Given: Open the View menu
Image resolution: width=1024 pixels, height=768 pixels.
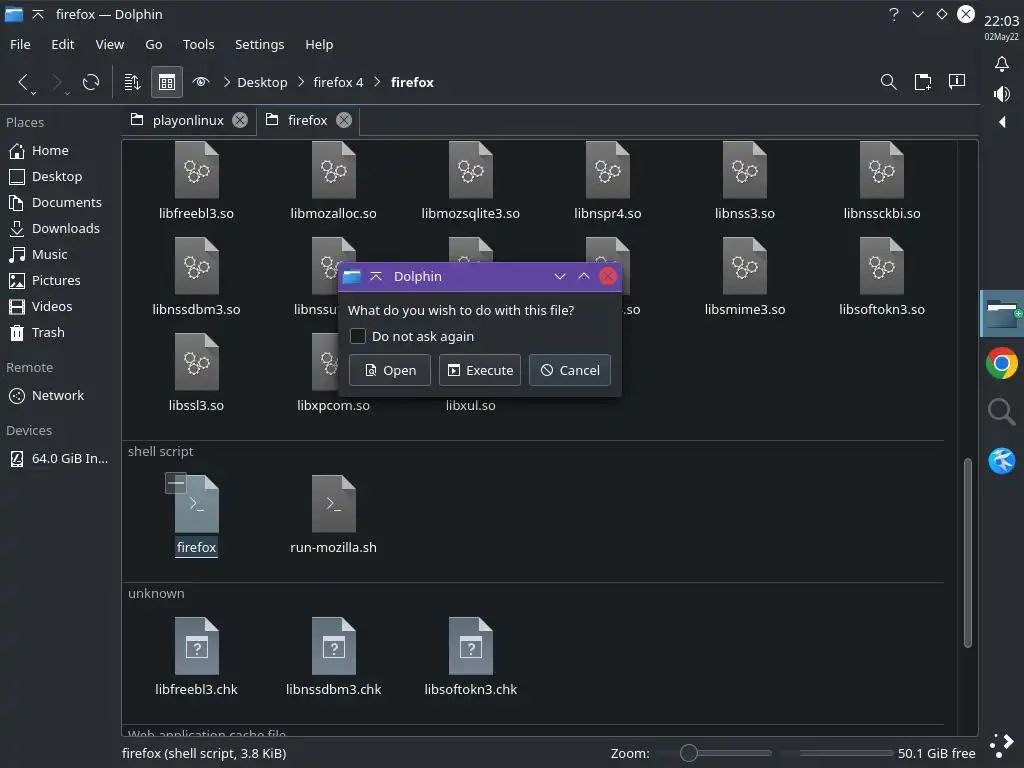Looking at the screenshot, I should [110, 44].
